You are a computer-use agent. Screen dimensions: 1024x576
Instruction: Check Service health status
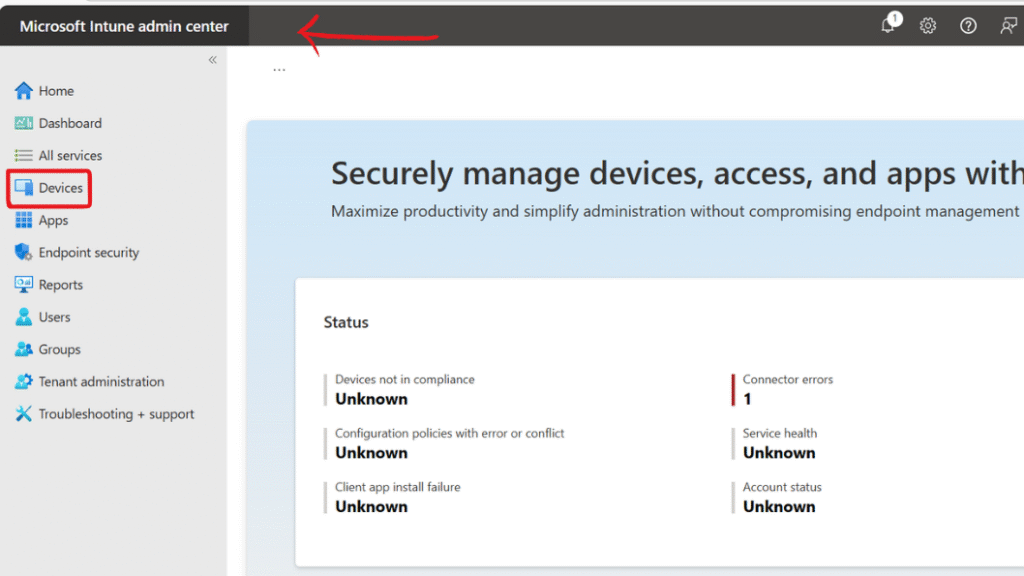point(780,433)
